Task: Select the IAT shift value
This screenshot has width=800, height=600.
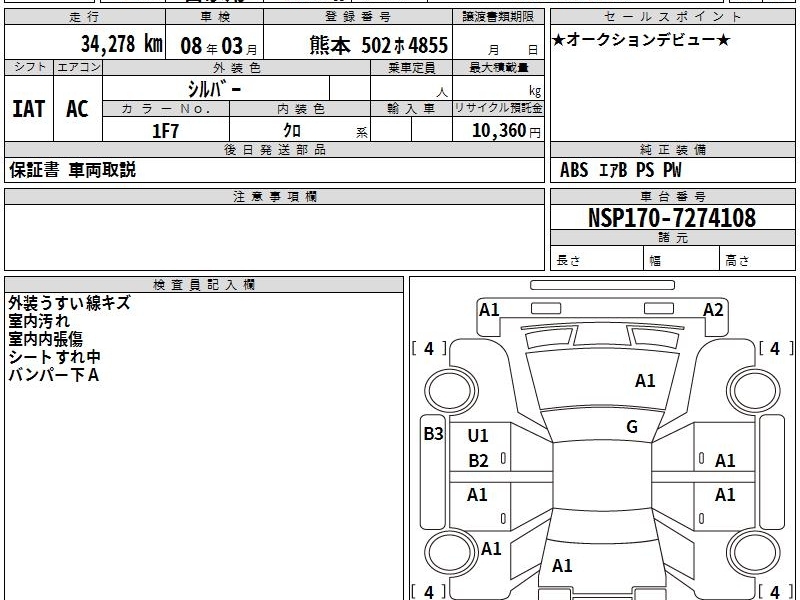Action: coord(29,109)
